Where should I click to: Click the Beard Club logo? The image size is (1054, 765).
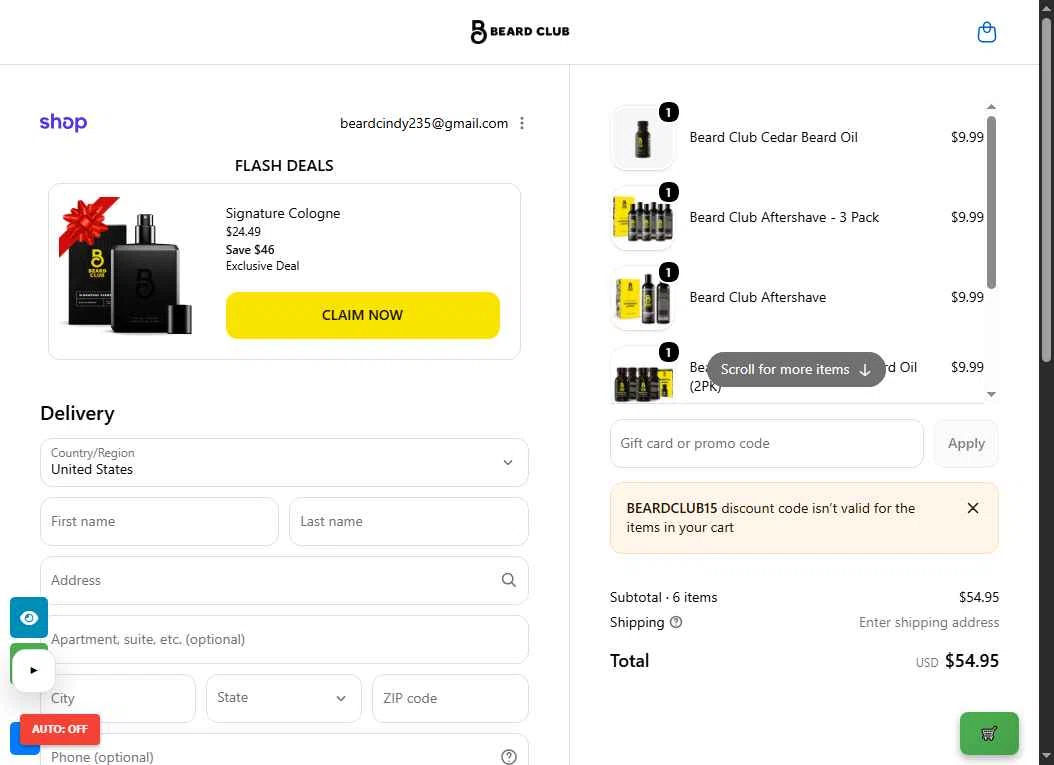pos(520,32)
